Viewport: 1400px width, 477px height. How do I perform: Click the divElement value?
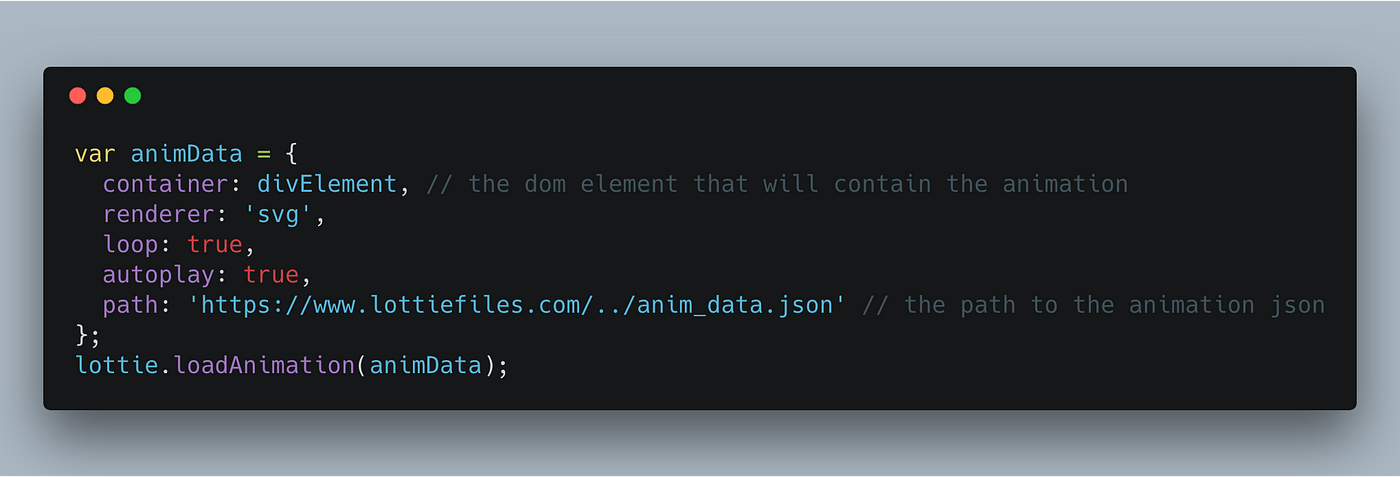(326, 184)
